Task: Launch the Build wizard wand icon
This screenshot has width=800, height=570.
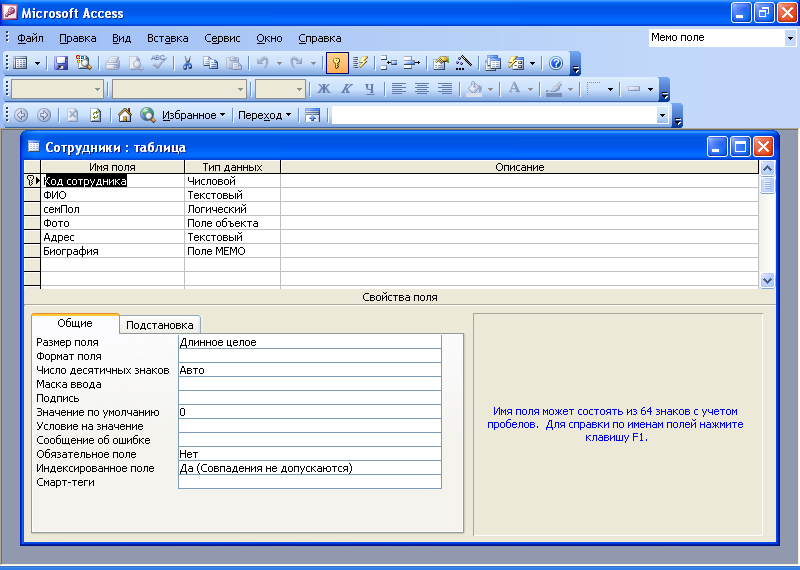Action: click(x=464, y=63)
